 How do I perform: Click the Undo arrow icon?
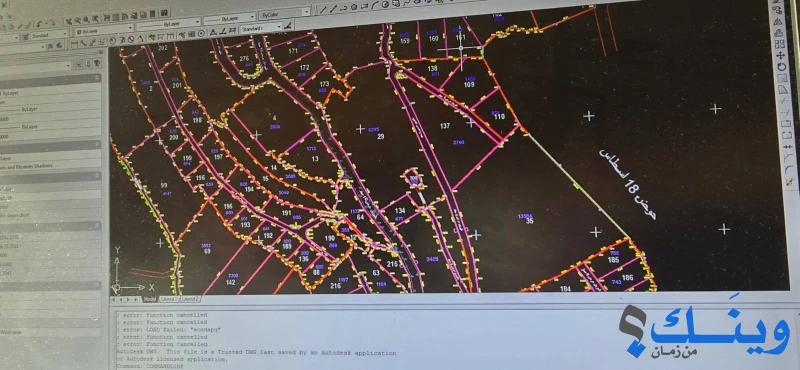[40, 24]
